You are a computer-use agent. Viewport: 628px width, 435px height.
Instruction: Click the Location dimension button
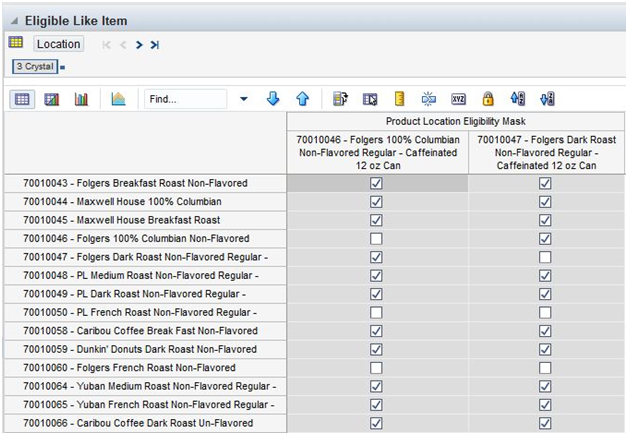pyautogui.click(x=58, y=44)
